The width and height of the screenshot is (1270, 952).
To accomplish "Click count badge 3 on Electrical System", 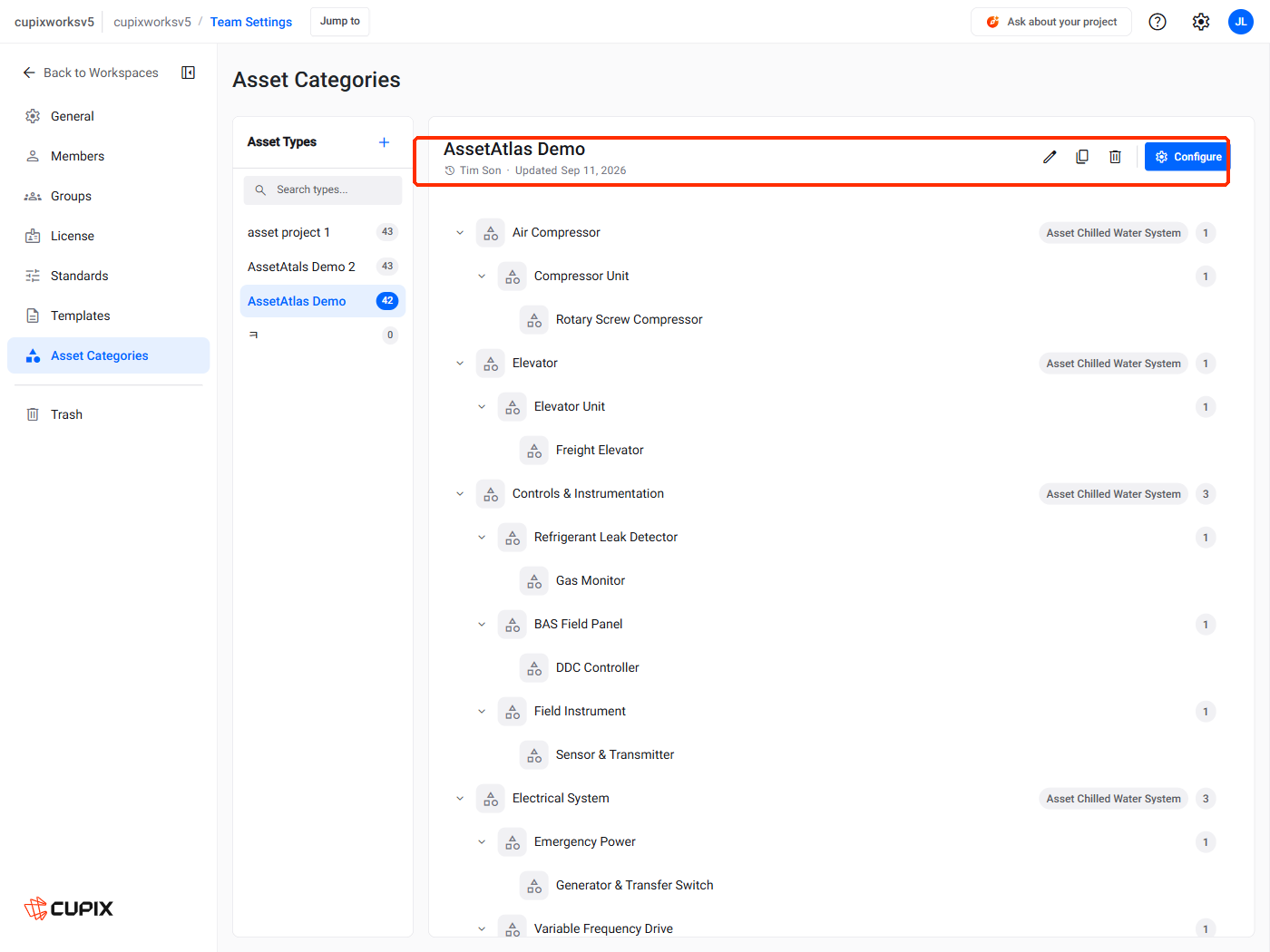I will (1206, 799).
